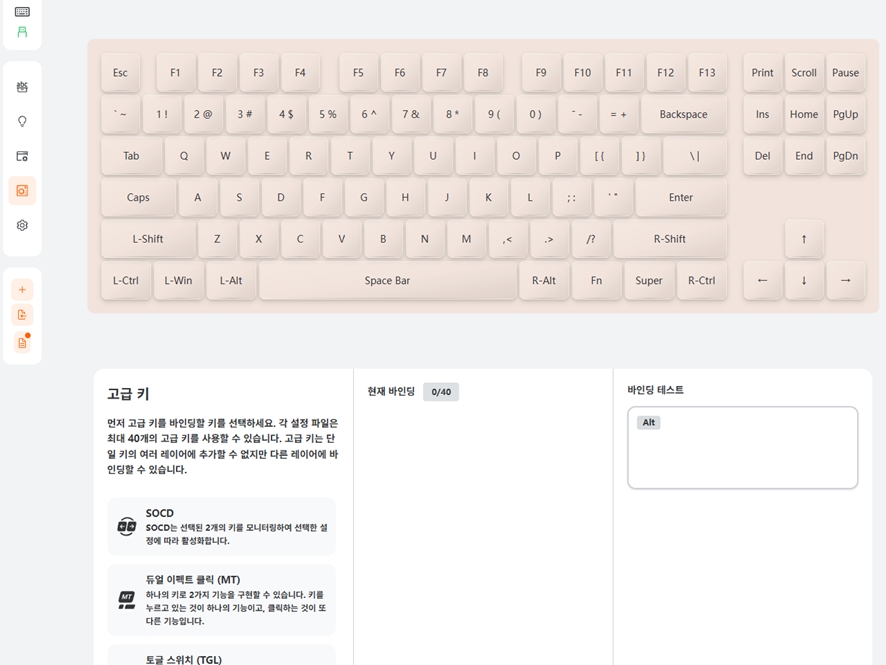The image size is (886, 665).
Task: Select the Ins key
Action: point(762,114)
